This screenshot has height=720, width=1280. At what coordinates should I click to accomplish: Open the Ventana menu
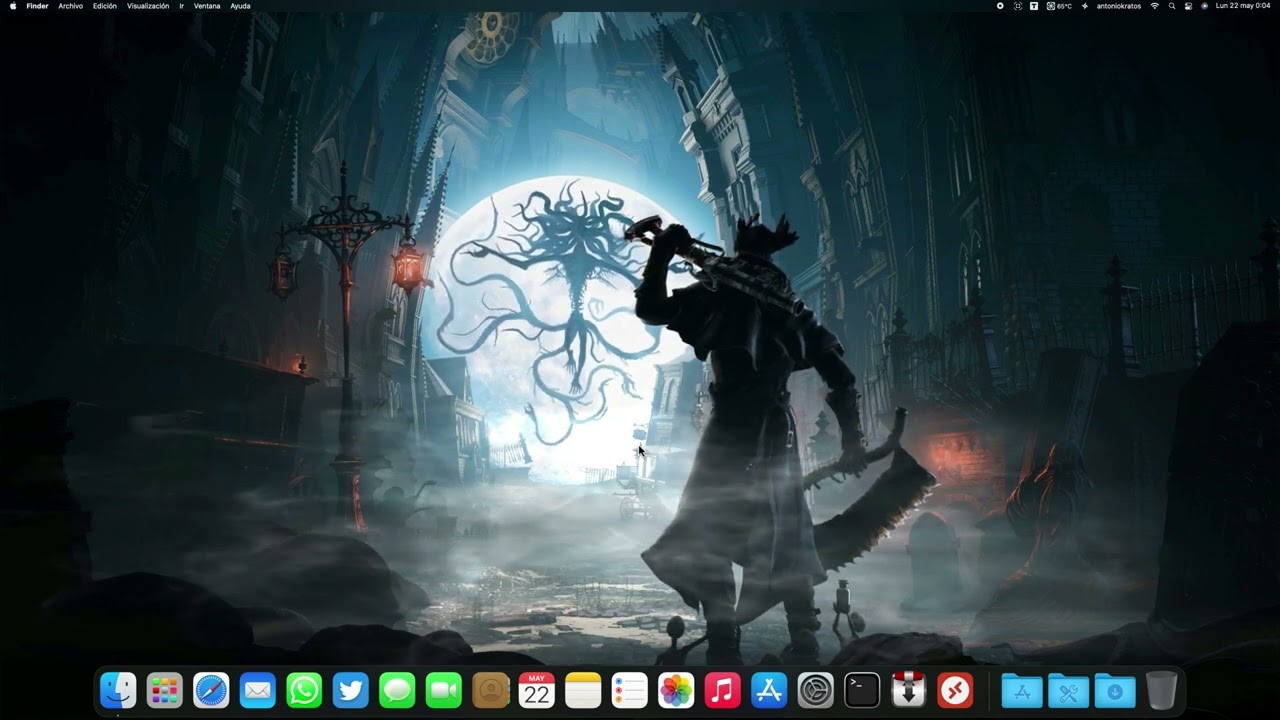207,6
